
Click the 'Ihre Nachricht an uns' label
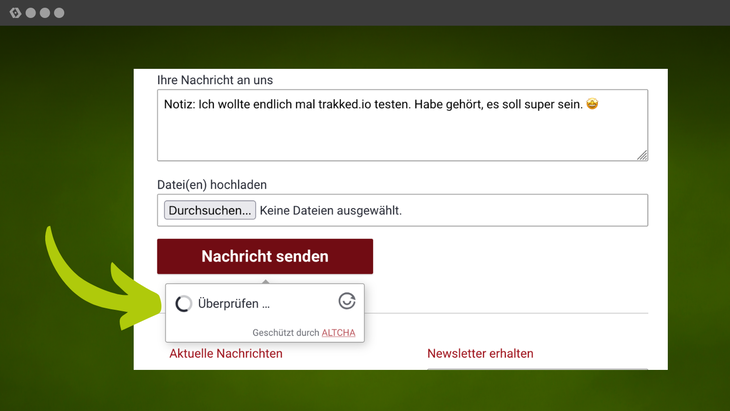pyautogui.click(x=215, y=80)
